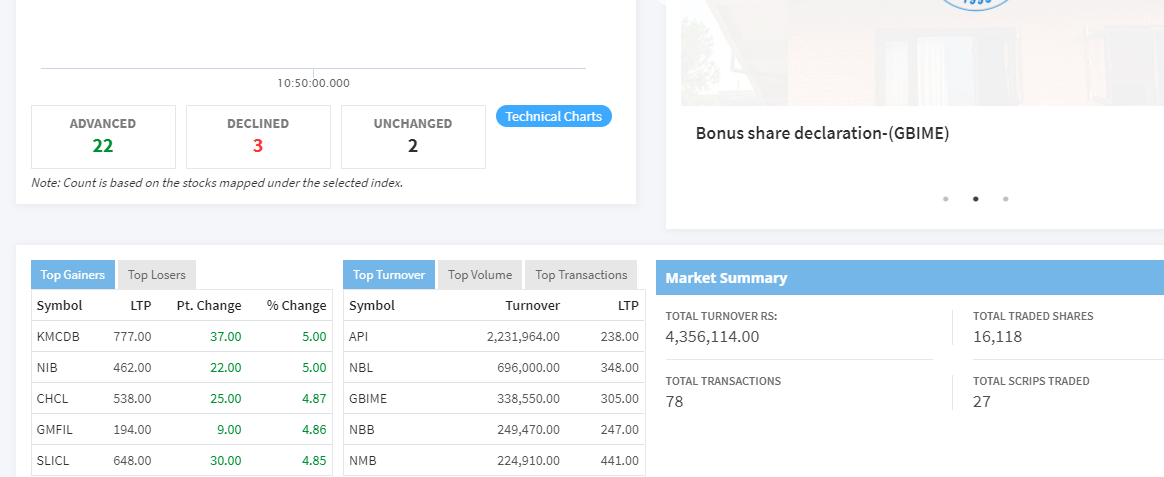Click the ADVANCED count box
The height and width of the screenshot is (477, 1164).
(103, 137)
